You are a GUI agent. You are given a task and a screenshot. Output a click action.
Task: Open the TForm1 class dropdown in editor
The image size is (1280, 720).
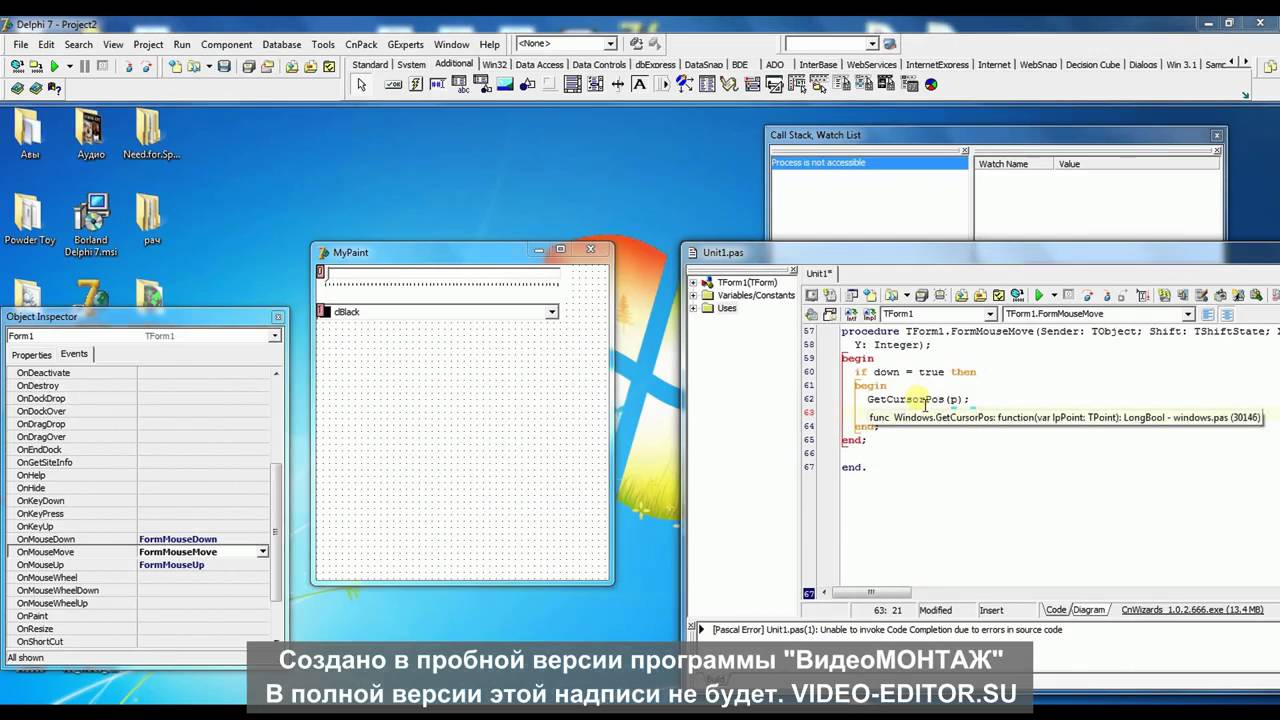click(x=990, y=314)
